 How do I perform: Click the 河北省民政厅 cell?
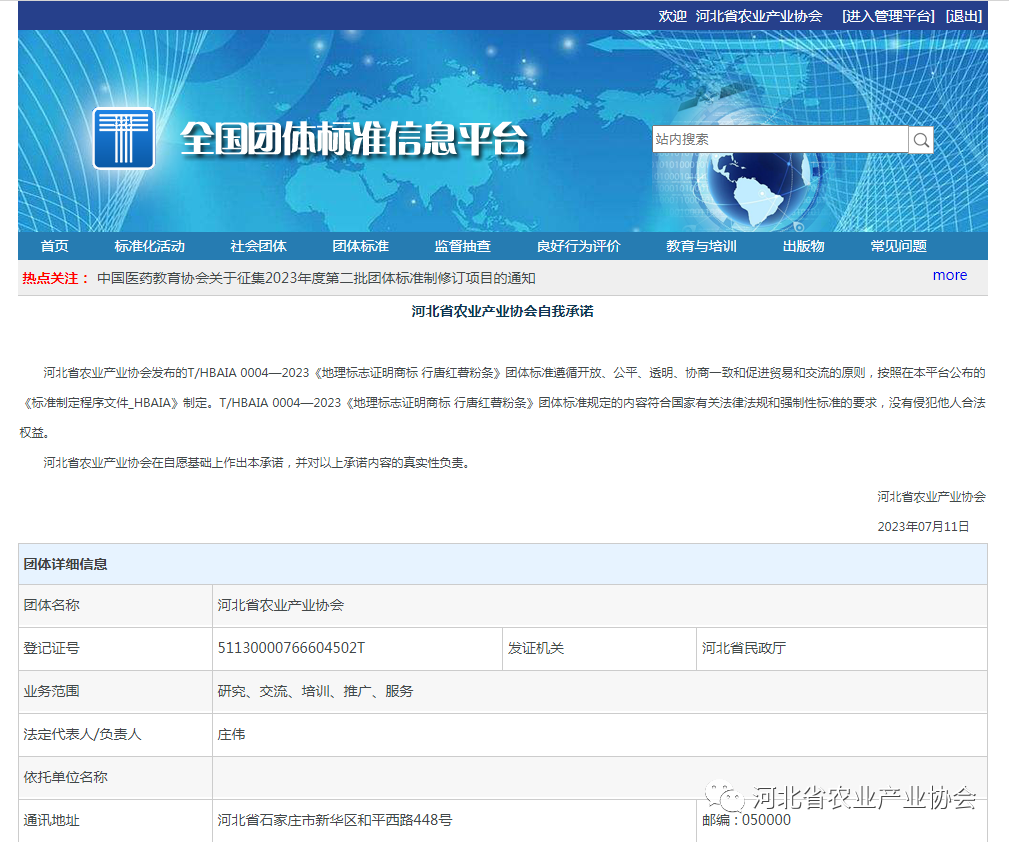tap(841, 648)
